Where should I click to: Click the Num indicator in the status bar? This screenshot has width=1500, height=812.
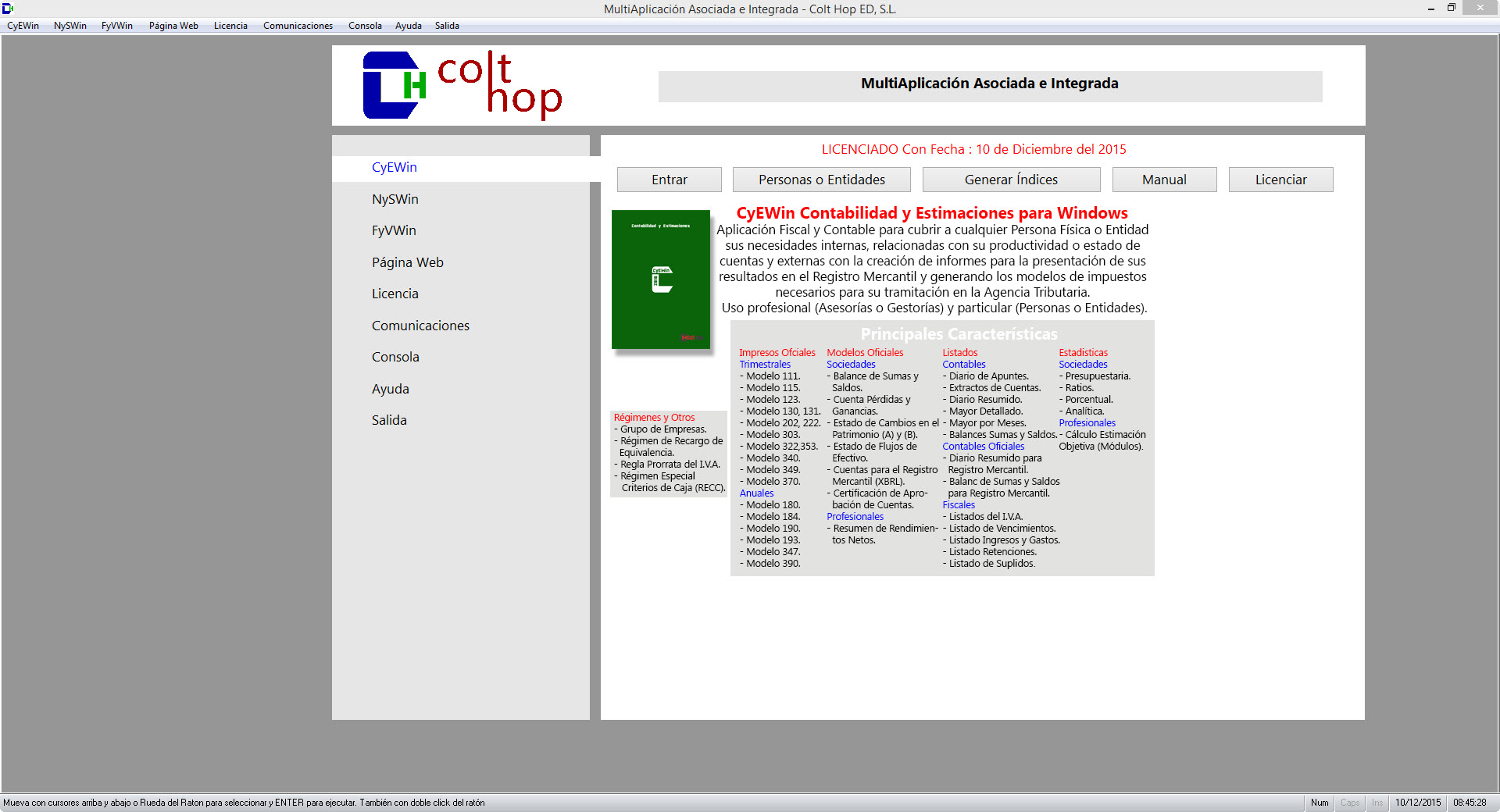click(x=1320, y=803)
